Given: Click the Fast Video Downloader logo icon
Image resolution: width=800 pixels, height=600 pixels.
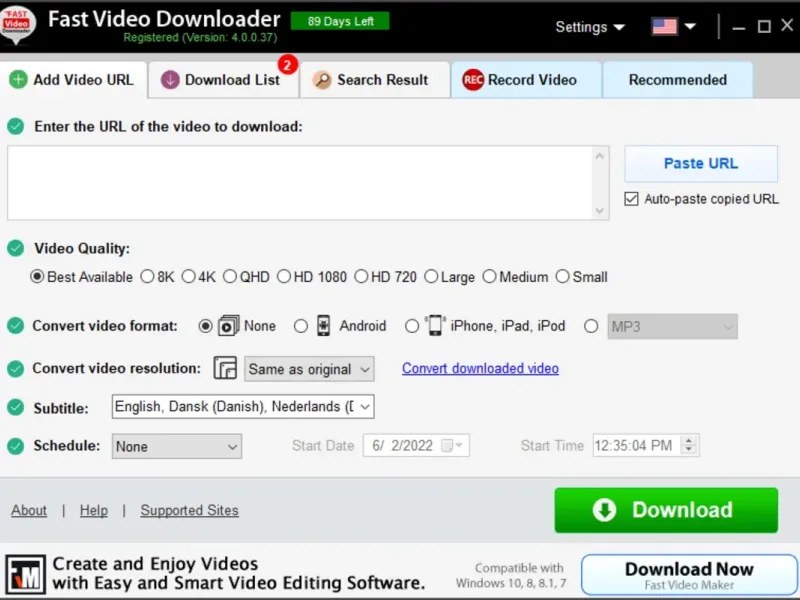Looking at the screenshot, I should 17,24.
